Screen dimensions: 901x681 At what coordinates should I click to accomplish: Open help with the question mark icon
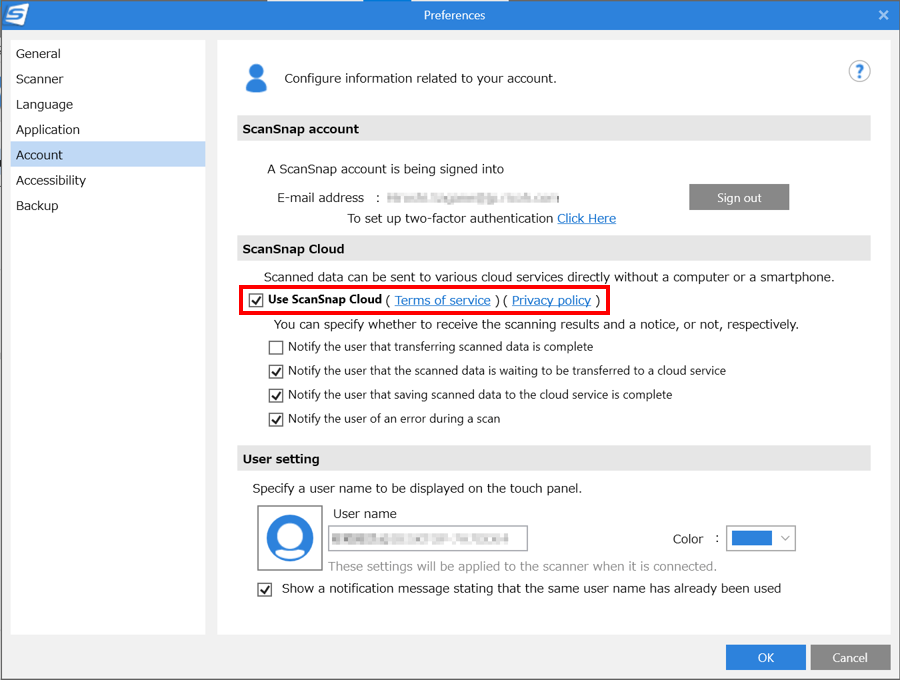pos(859,71)
